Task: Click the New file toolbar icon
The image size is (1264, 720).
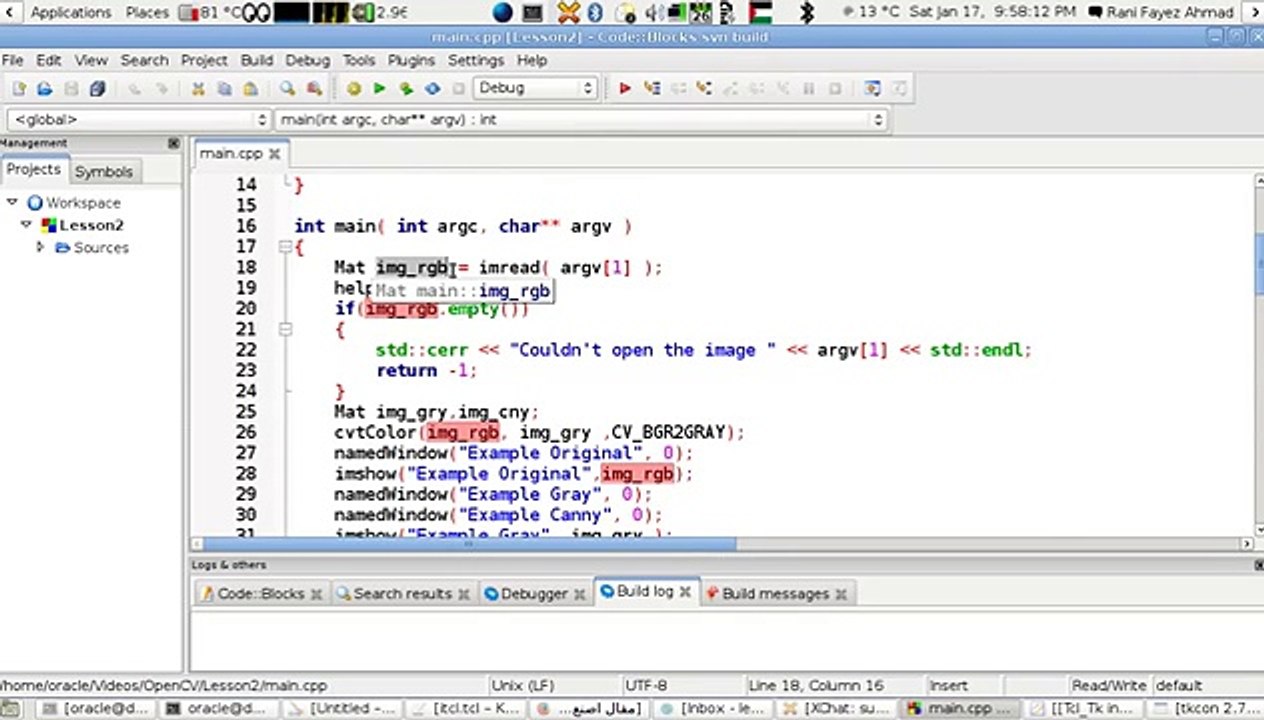Action: (18, 88)
